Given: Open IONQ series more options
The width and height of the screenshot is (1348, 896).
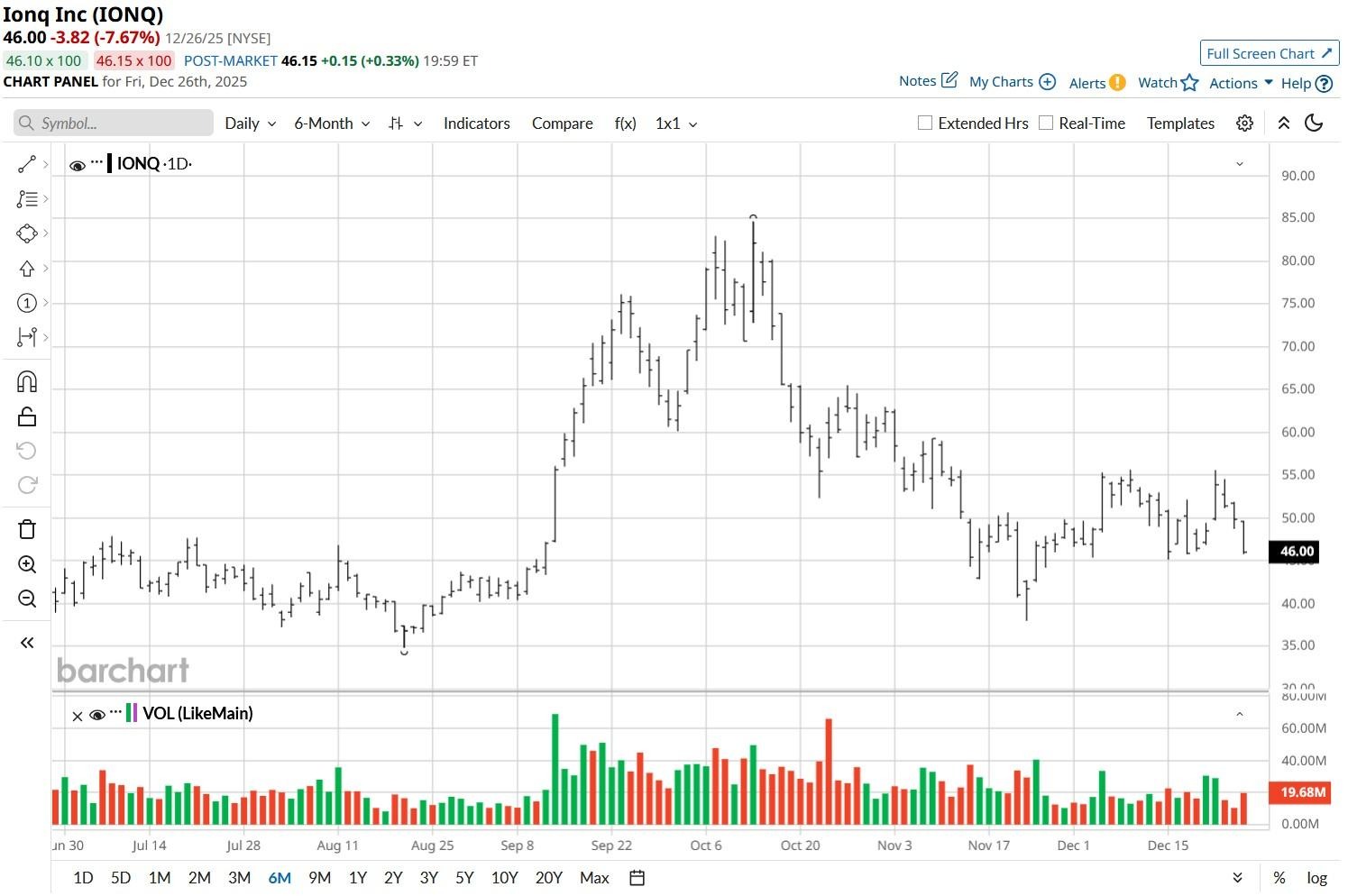Looking at the screenshot, I should tap(97, 162).
